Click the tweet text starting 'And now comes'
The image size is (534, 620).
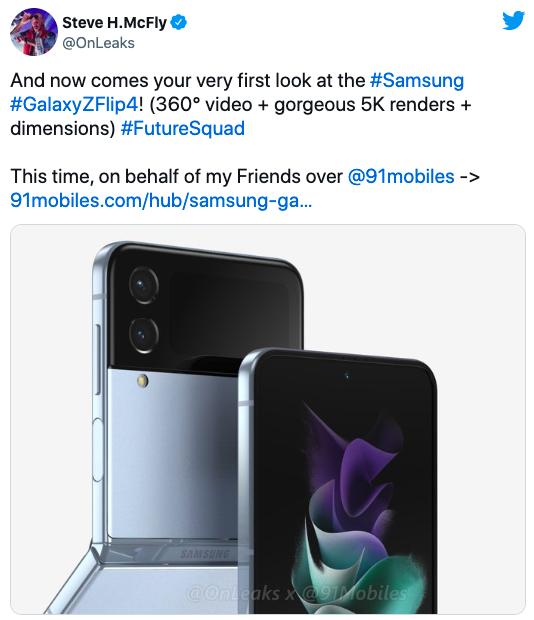click(x=241, y=104)
